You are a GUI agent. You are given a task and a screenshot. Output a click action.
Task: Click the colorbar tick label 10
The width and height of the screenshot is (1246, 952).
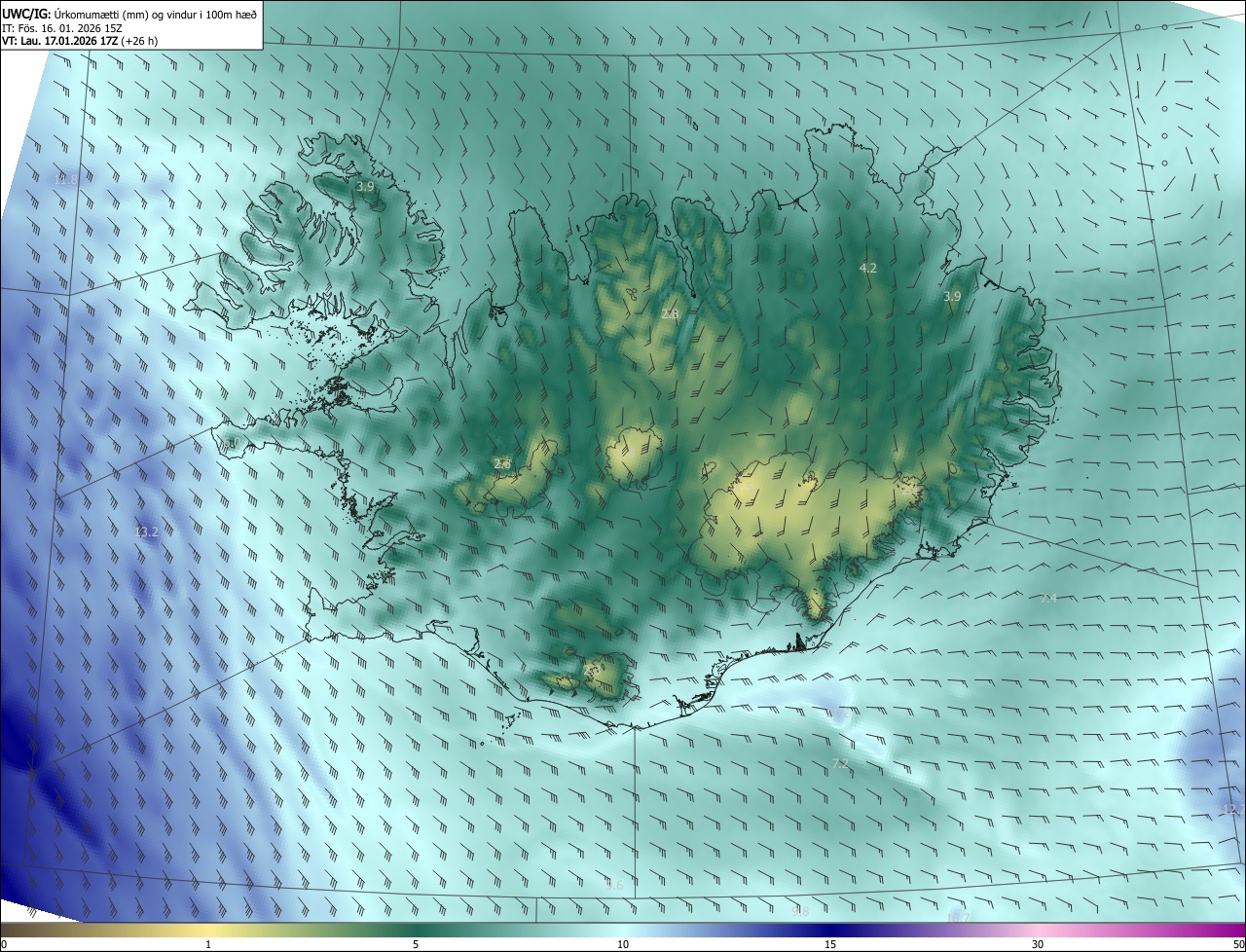tap(623, 944)
